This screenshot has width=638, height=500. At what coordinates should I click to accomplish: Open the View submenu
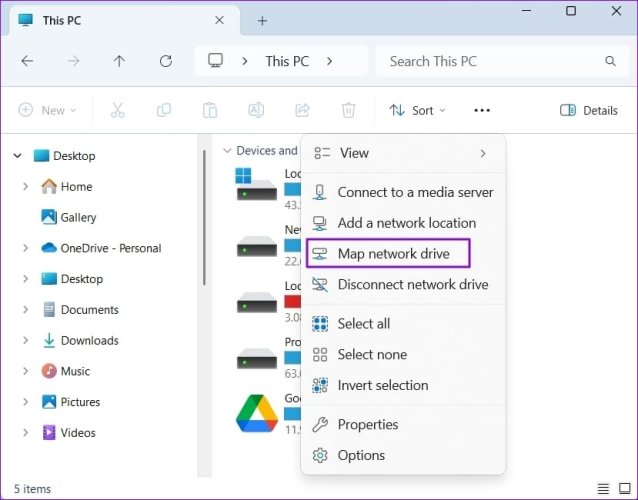[403, 153]
